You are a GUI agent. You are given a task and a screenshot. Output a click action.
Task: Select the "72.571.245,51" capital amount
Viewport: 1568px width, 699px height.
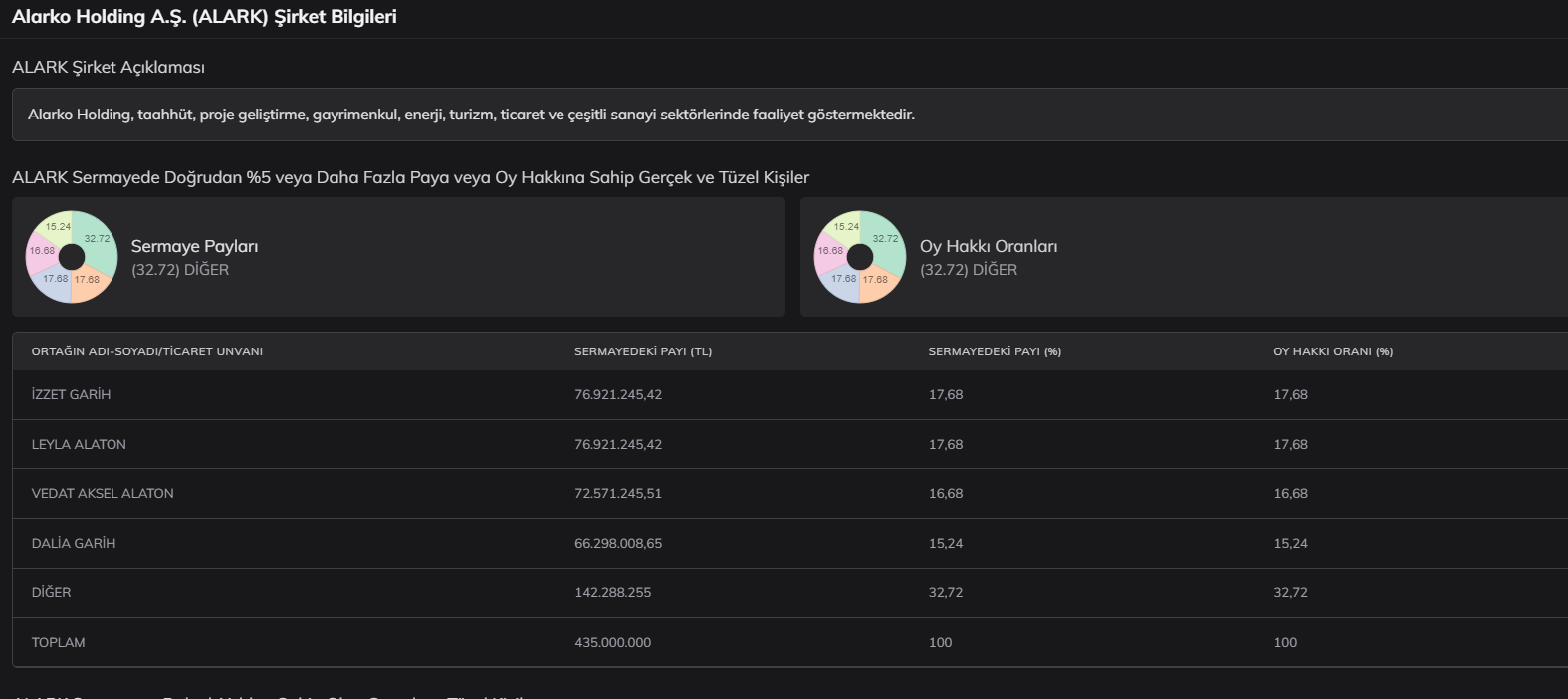pyautogui.click(x=618, y=493)
